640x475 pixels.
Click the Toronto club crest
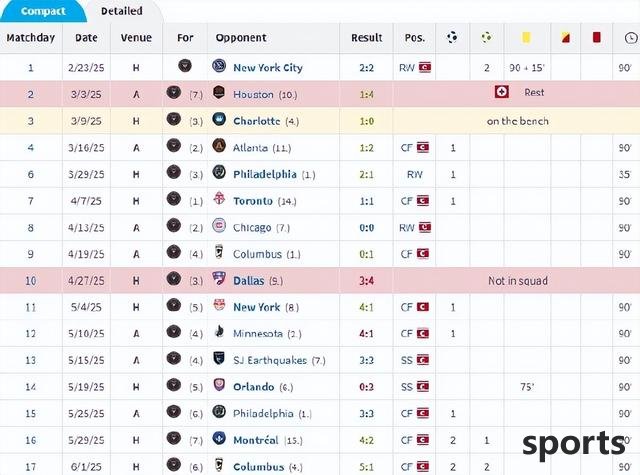pos(219,199)
